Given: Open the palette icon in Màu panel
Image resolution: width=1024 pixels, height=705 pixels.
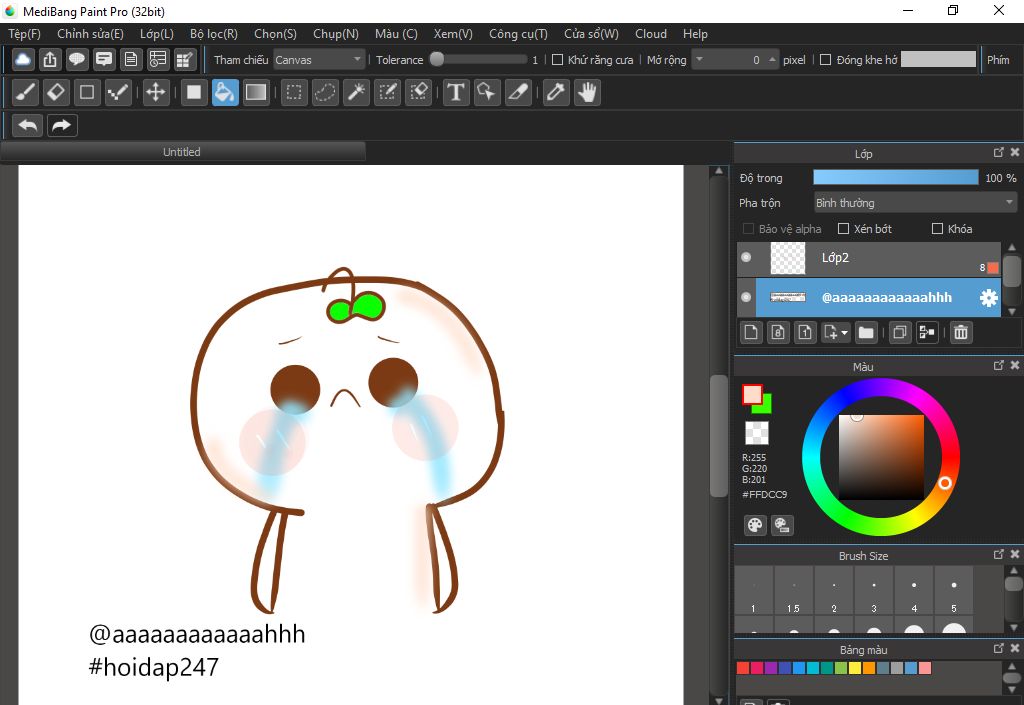Looking at the screenshot, I should (755, 525).
